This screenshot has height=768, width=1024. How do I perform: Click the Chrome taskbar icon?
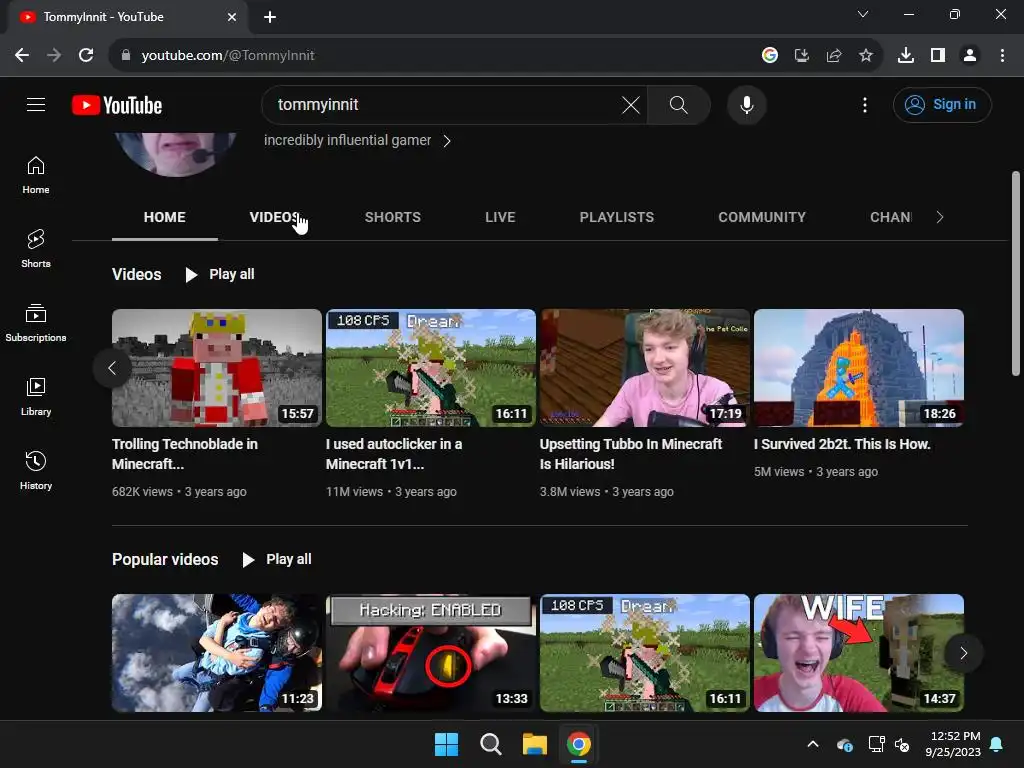(x=579, y=744)
